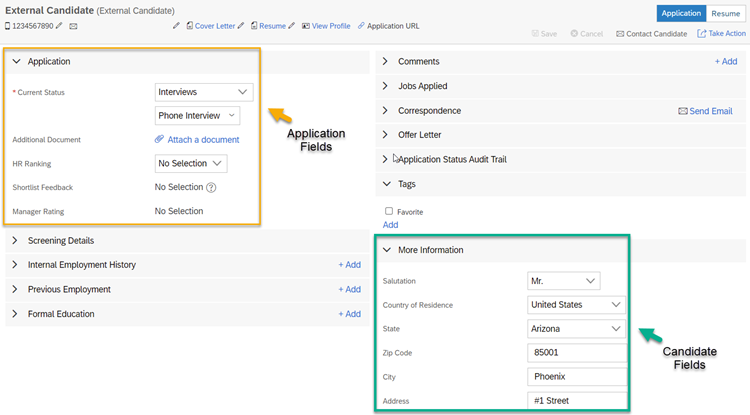Viewport: 750px width, 415px height.
Task: Select the Application tab button
Action: tap(681, 13)
